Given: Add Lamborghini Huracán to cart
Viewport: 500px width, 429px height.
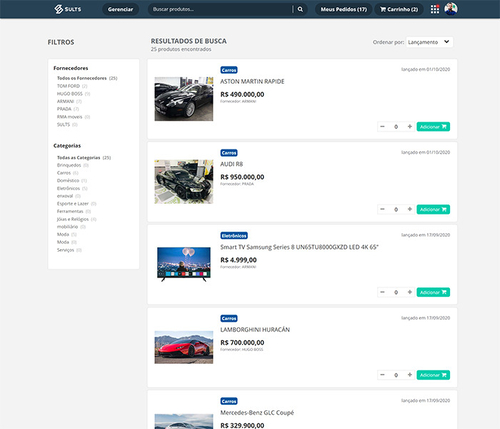Looking at the screenshot, I should 433,375.
